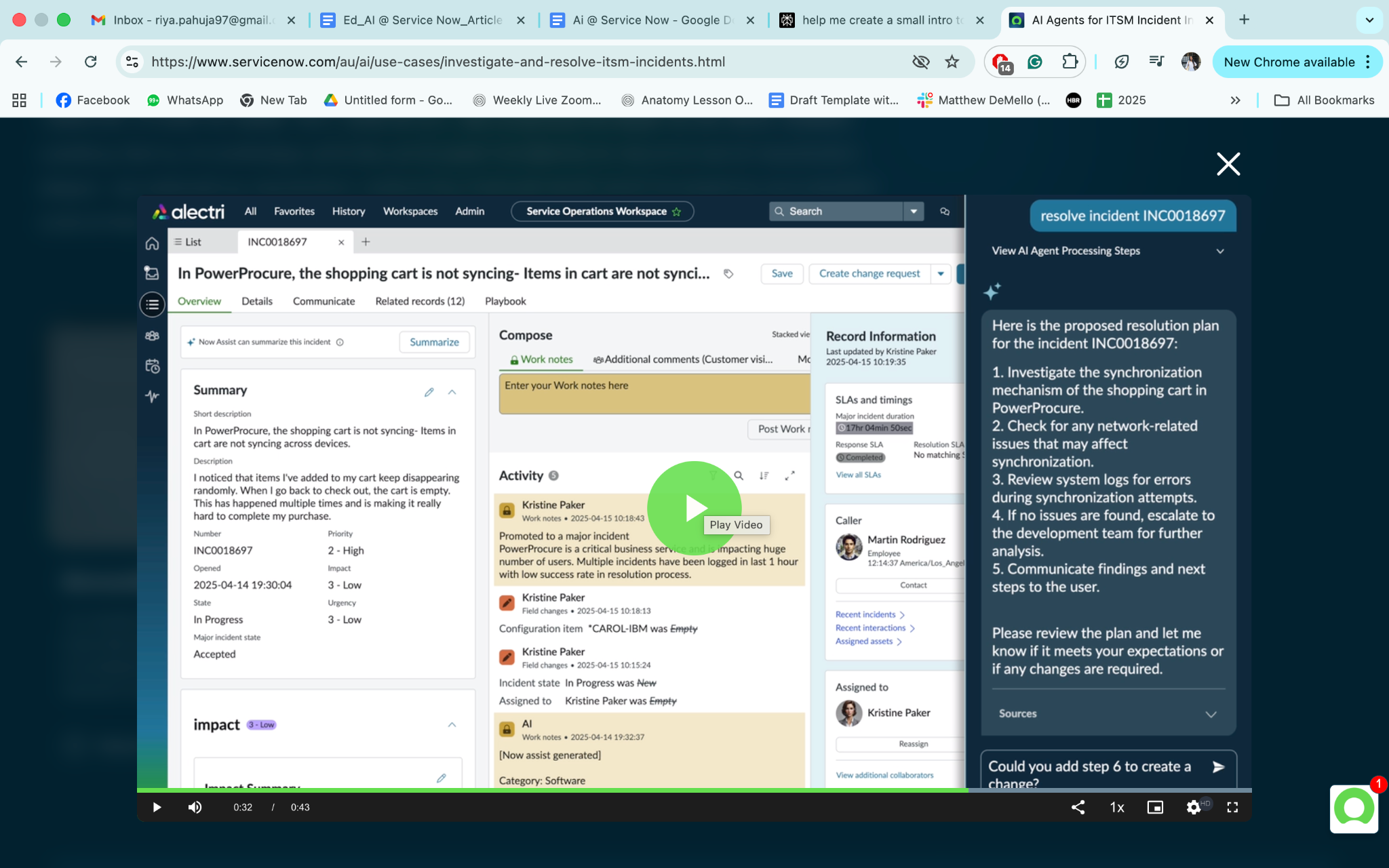Open the Facebook bookmark
Viewport: 1389px width, 868px height.
point(93,100)
